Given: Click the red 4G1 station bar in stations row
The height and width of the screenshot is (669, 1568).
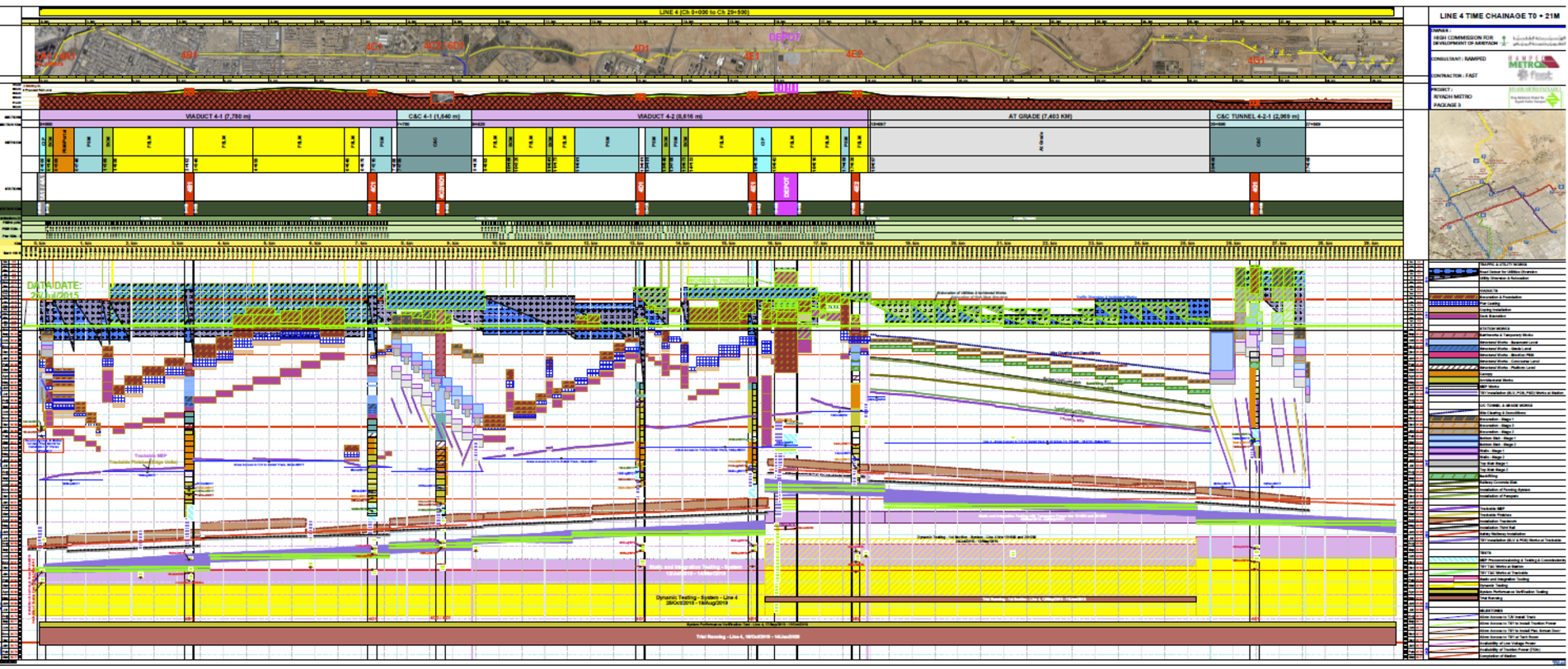Looking at the screenshot, I should point(1255,187).
